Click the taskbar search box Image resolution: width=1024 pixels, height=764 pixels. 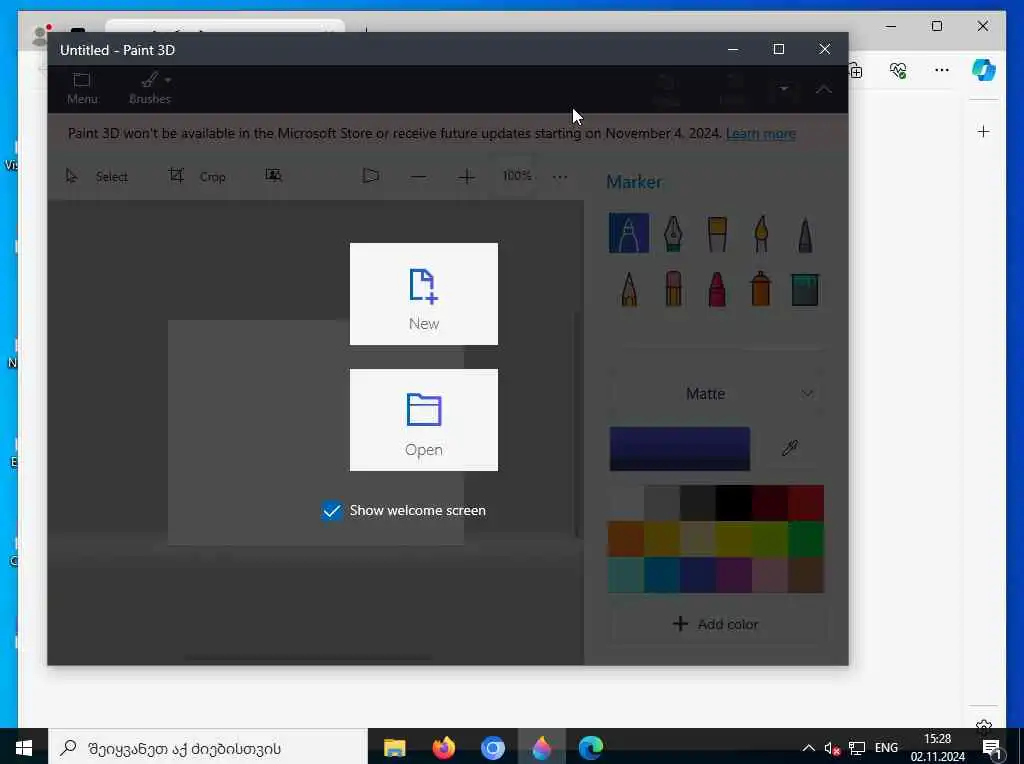pyautogui.click(x=208, y=748)
